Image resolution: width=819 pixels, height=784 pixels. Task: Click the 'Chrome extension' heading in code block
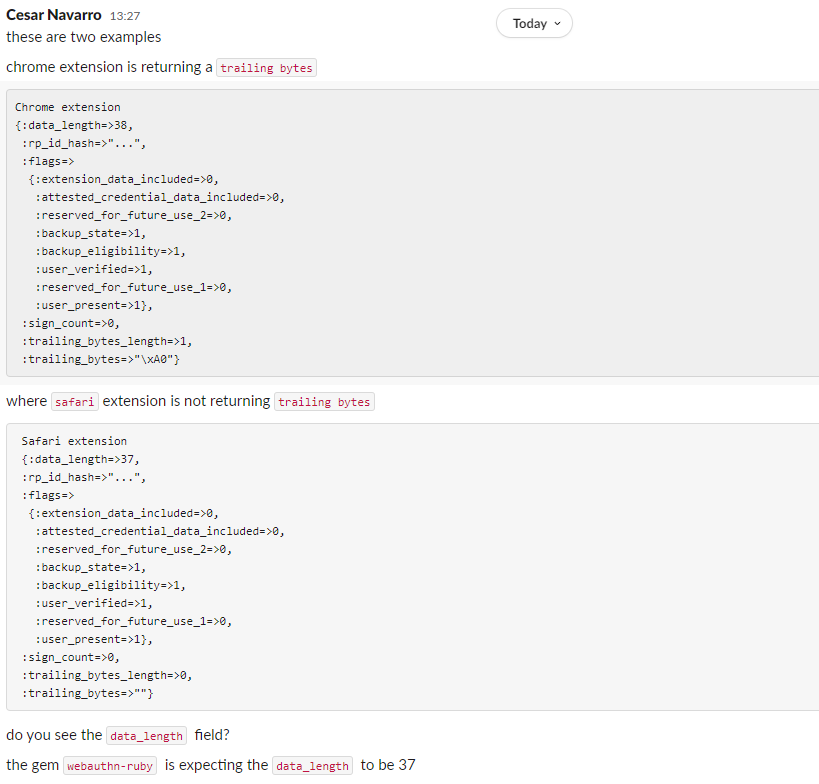point(68,107)
